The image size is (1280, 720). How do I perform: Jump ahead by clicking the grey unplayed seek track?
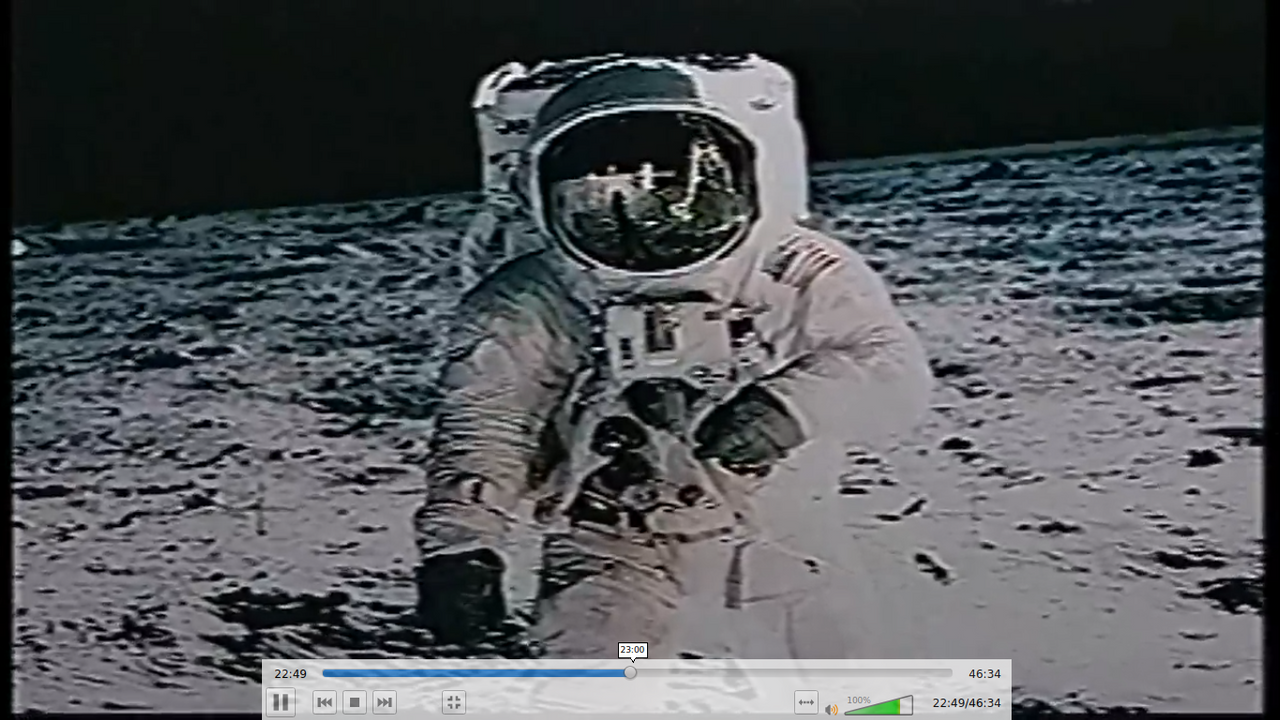coord(790,673)
